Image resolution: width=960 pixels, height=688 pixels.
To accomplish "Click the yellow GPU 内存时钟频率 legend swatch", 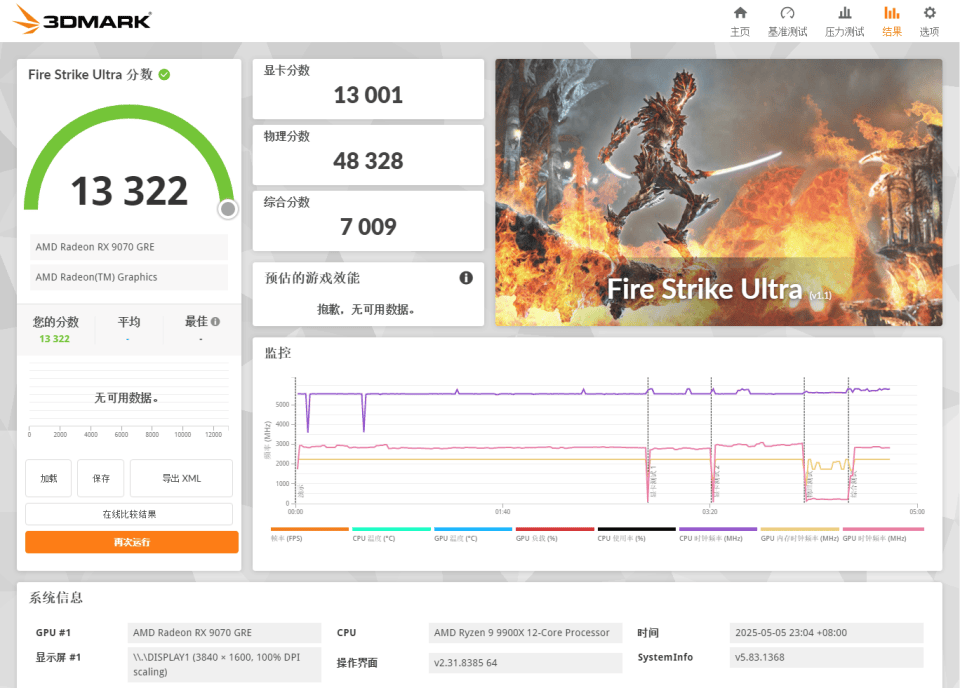I will 800,529.
